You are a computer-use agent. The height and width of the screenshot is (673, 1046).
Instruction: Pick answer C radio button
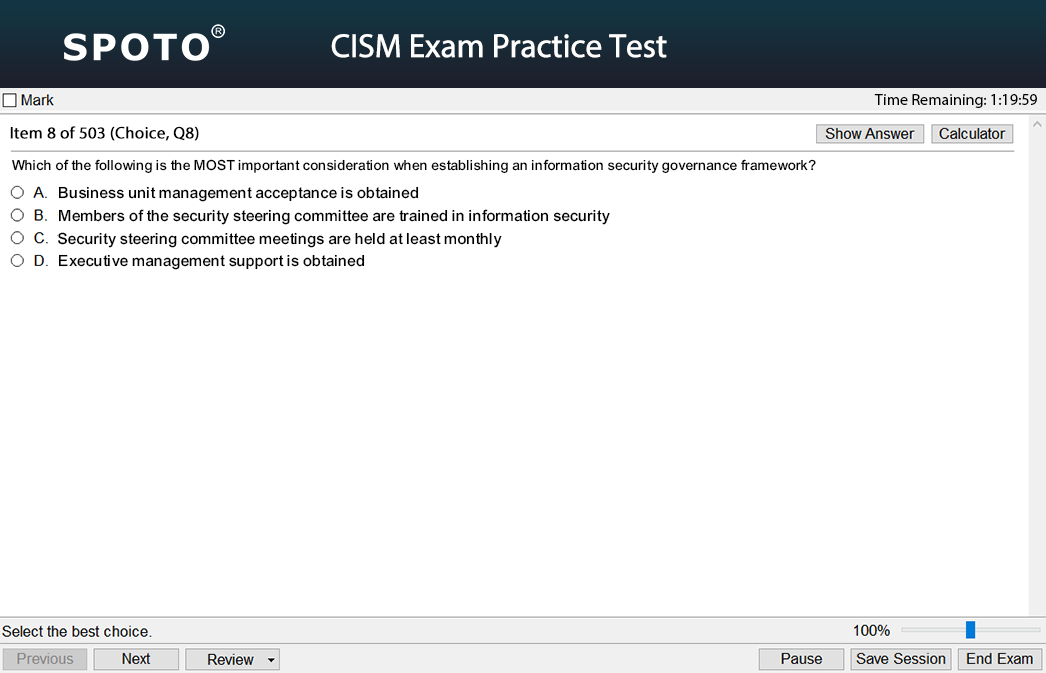coord(17,238)
